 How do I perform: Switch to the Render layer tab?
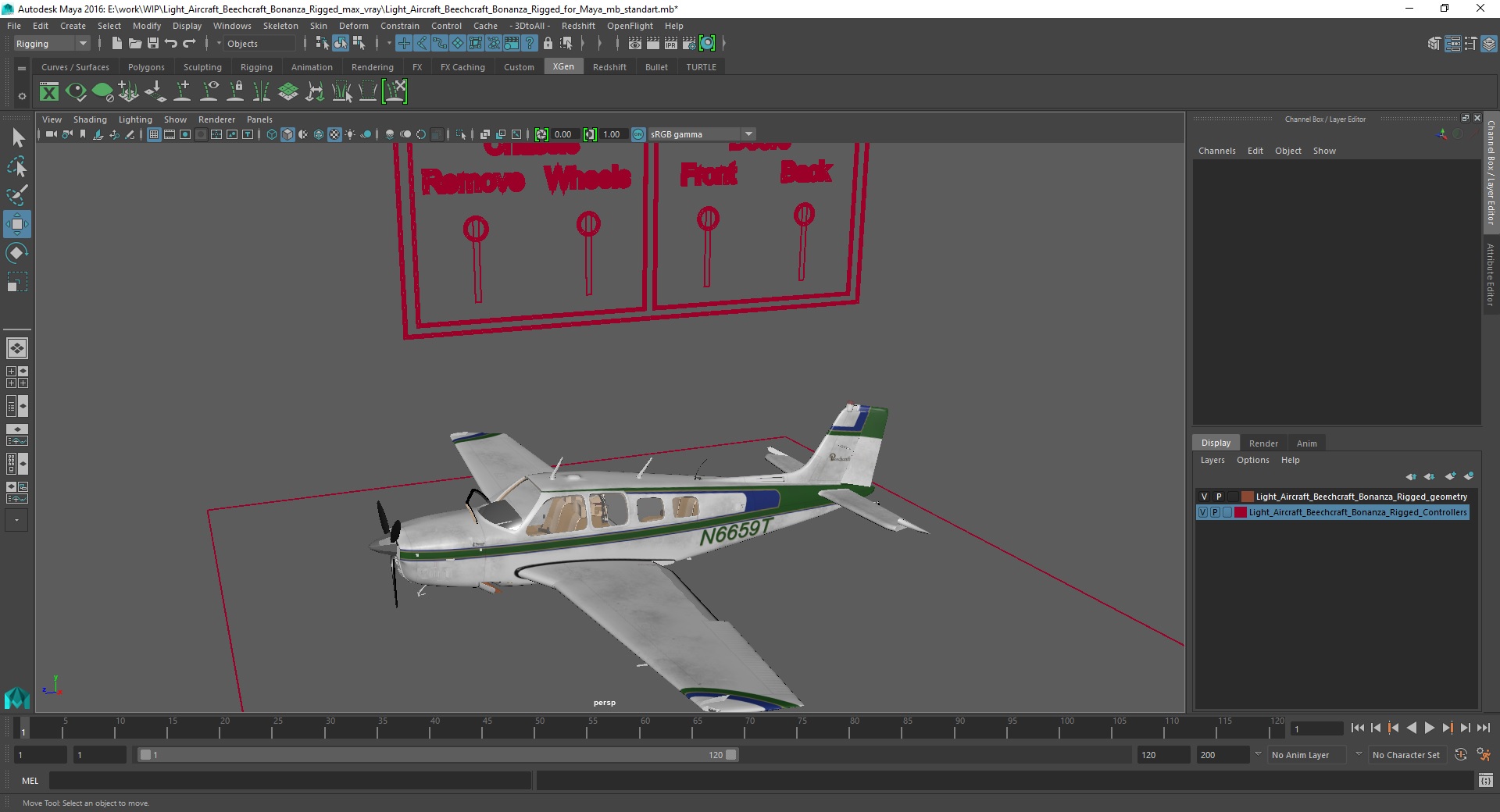click(x=1263, y=443)
